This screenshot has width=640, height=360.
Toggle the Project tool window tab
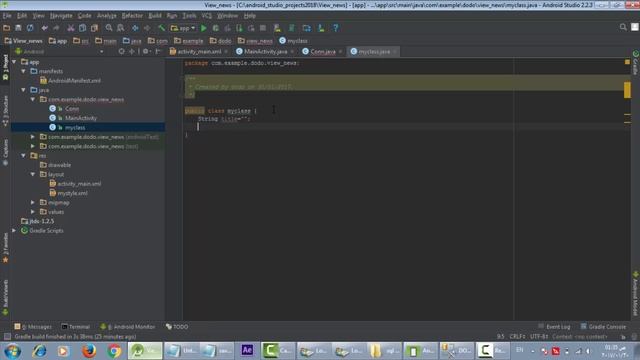coord(5,67)
